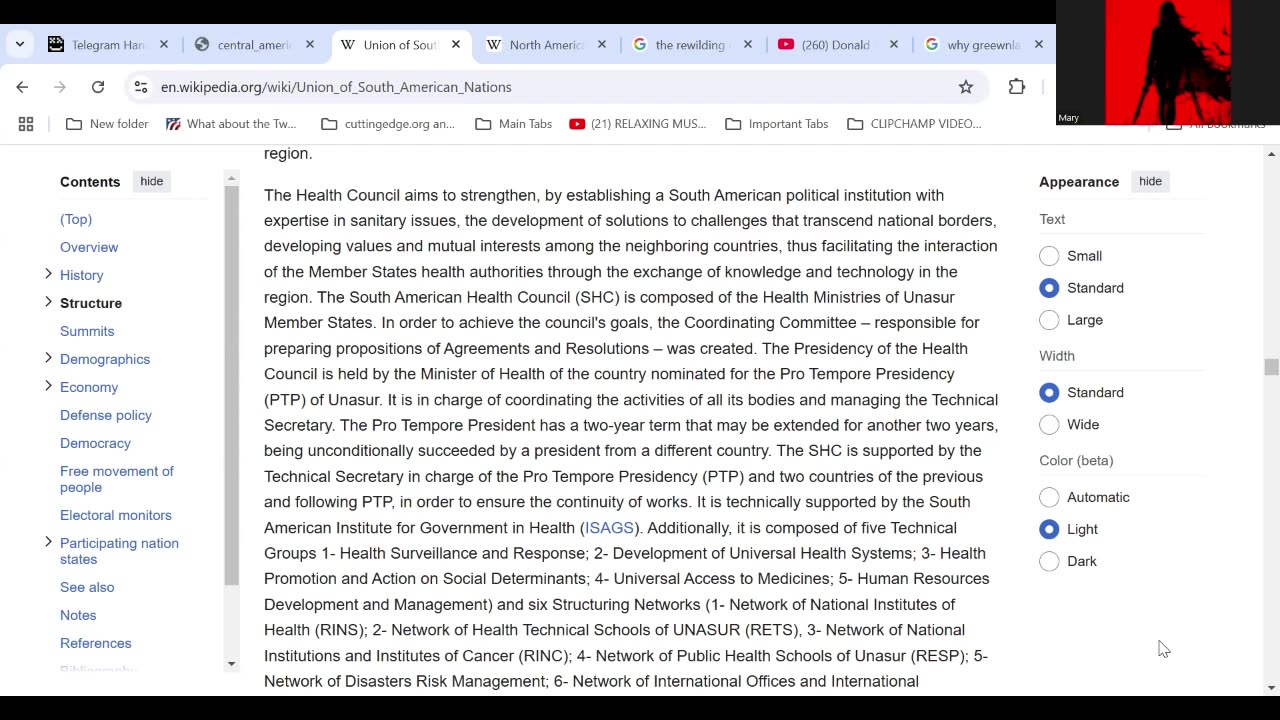1280x720 pixels.
Task: Open the extensions puzzle icon
Action: [1017, 87]
